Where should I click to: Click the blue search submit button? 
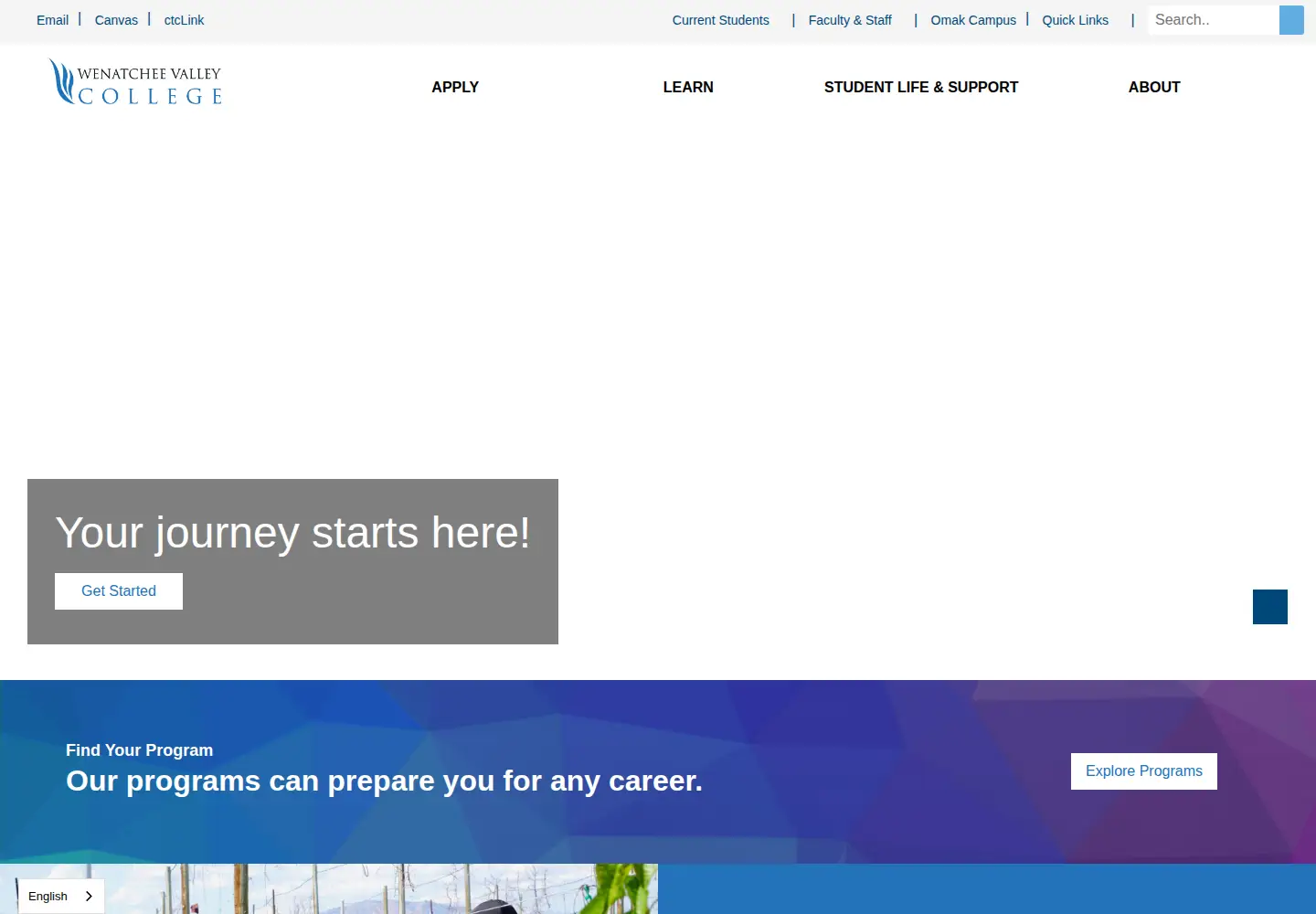tap(1291, 20)
